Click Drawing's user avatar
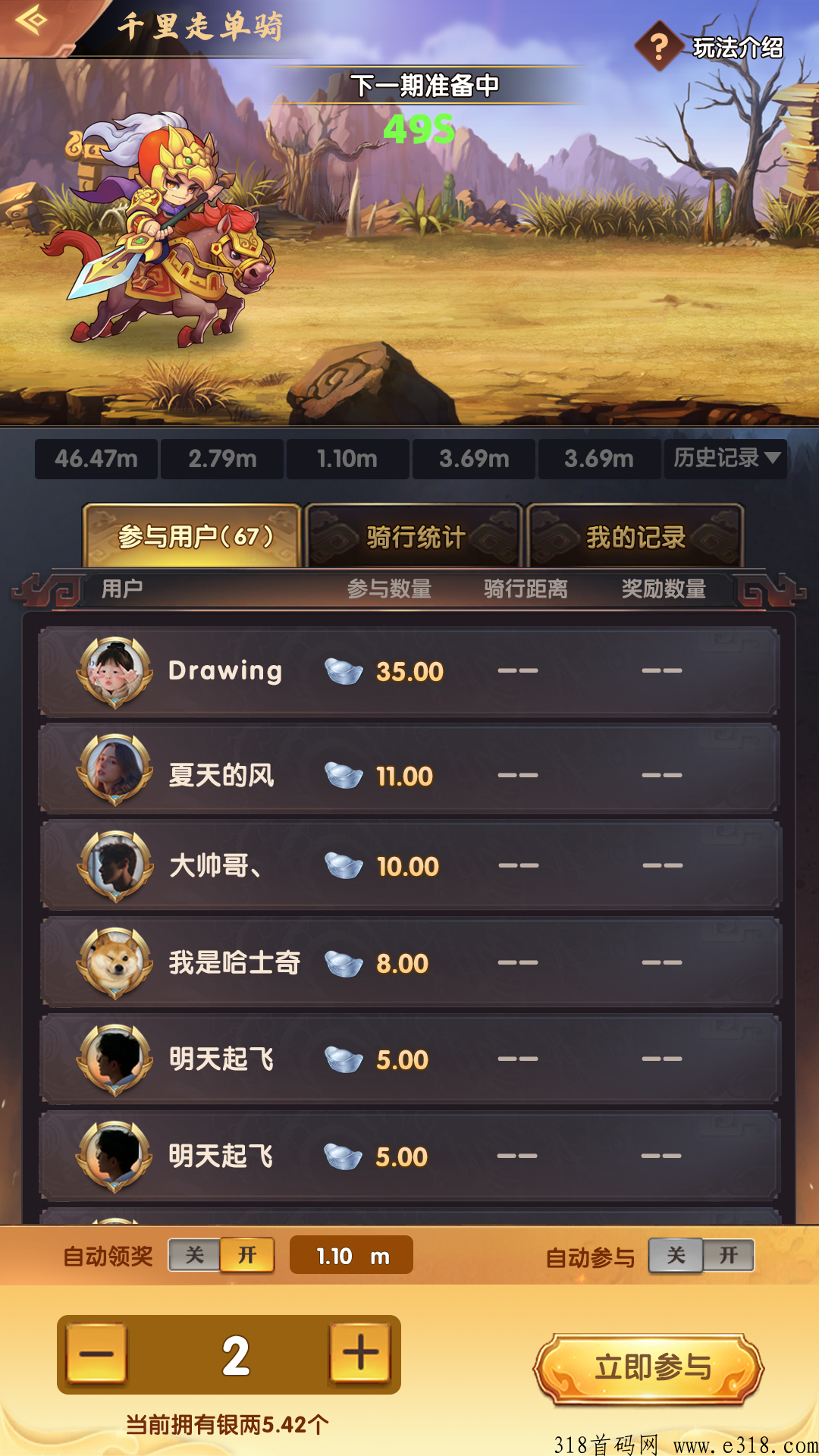This screenshot has width=819, height=1456. pos(115,672)
